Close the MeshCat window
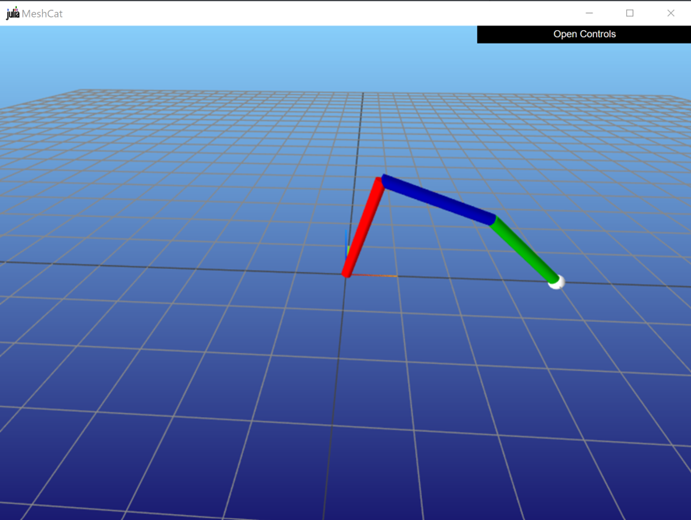Image resolution: width=691 pixels, height=520 pixels. pos(671,13)
